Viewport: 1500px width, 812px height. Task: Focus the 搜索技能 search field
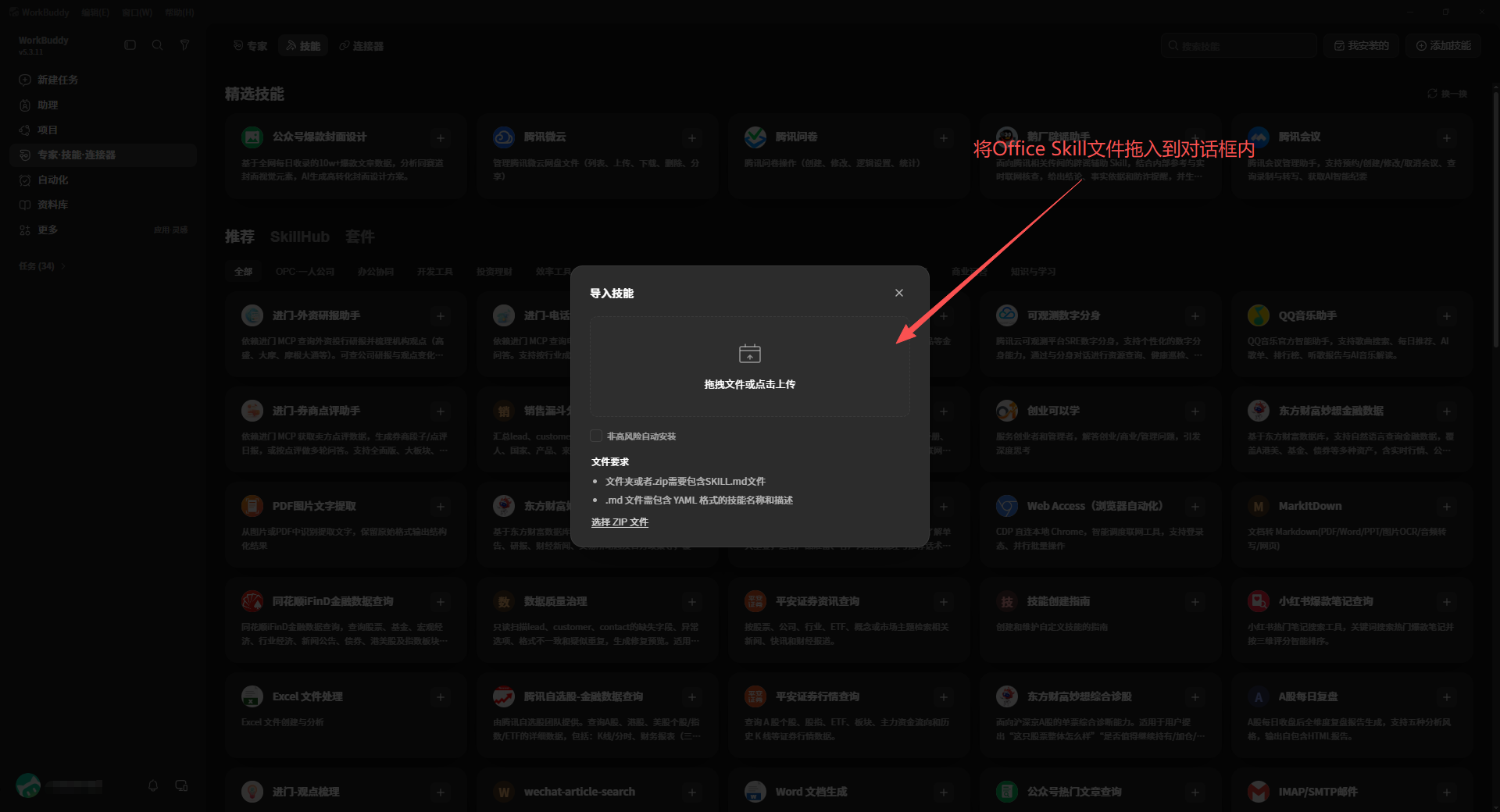click(1238, 46)
